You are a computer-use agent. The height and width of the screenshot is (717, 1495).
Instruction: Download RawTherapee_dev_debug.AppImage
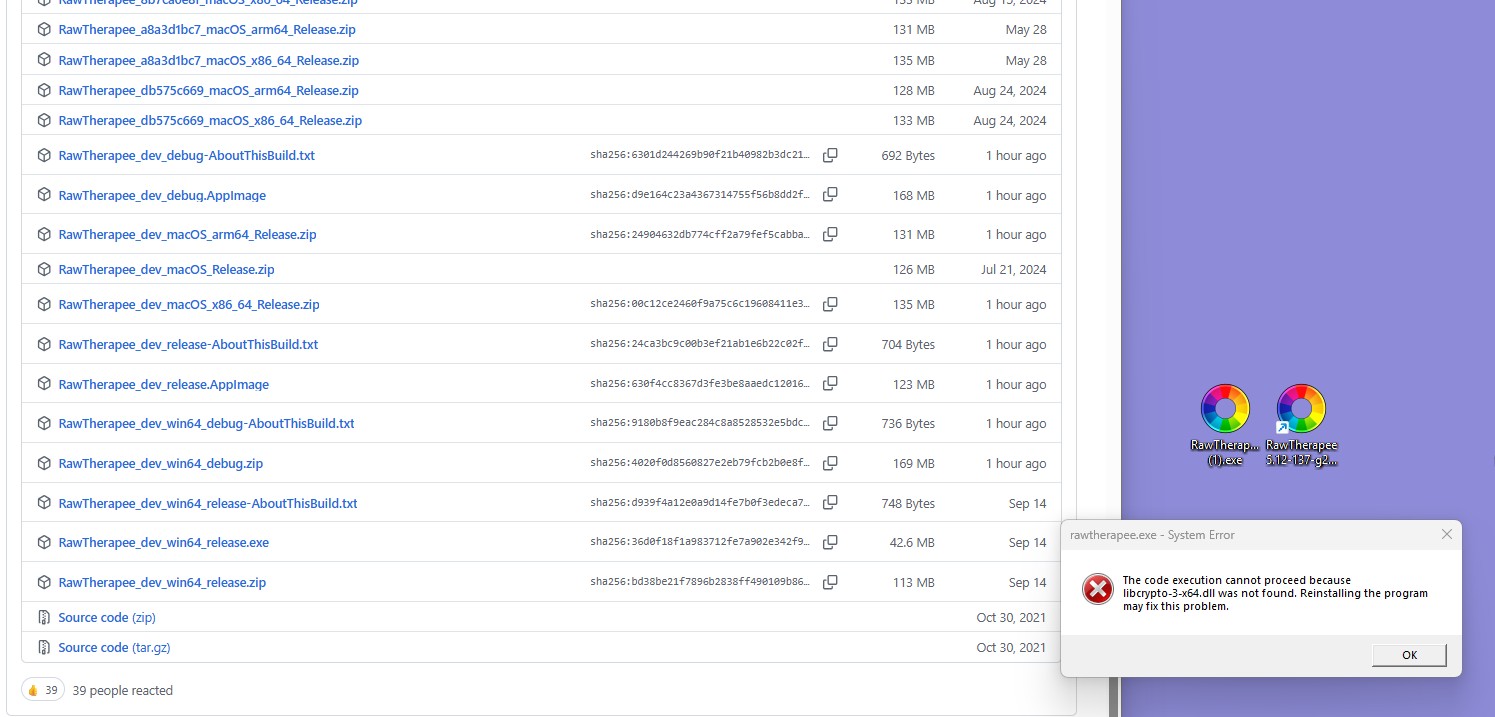[162, 196]
